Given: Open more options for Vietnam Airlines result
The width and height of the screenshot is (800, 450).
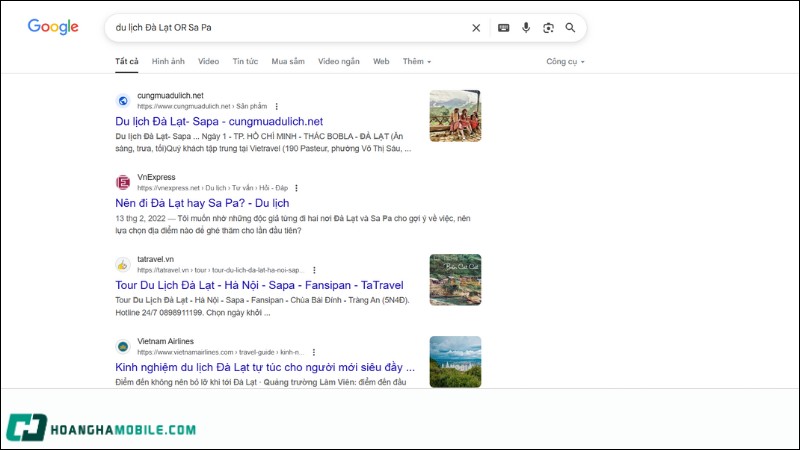Looking at the screenshot, I should click(314, 352).
